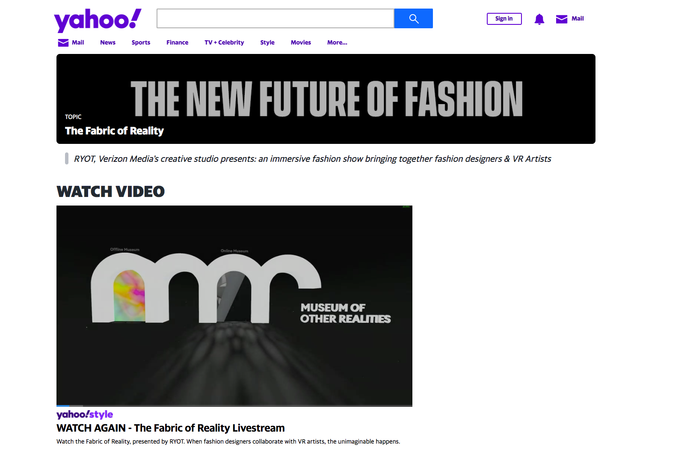Viewport: 699px width, 471px height.
Task: Expand the More... navigation menu
Action: point(337,43)
